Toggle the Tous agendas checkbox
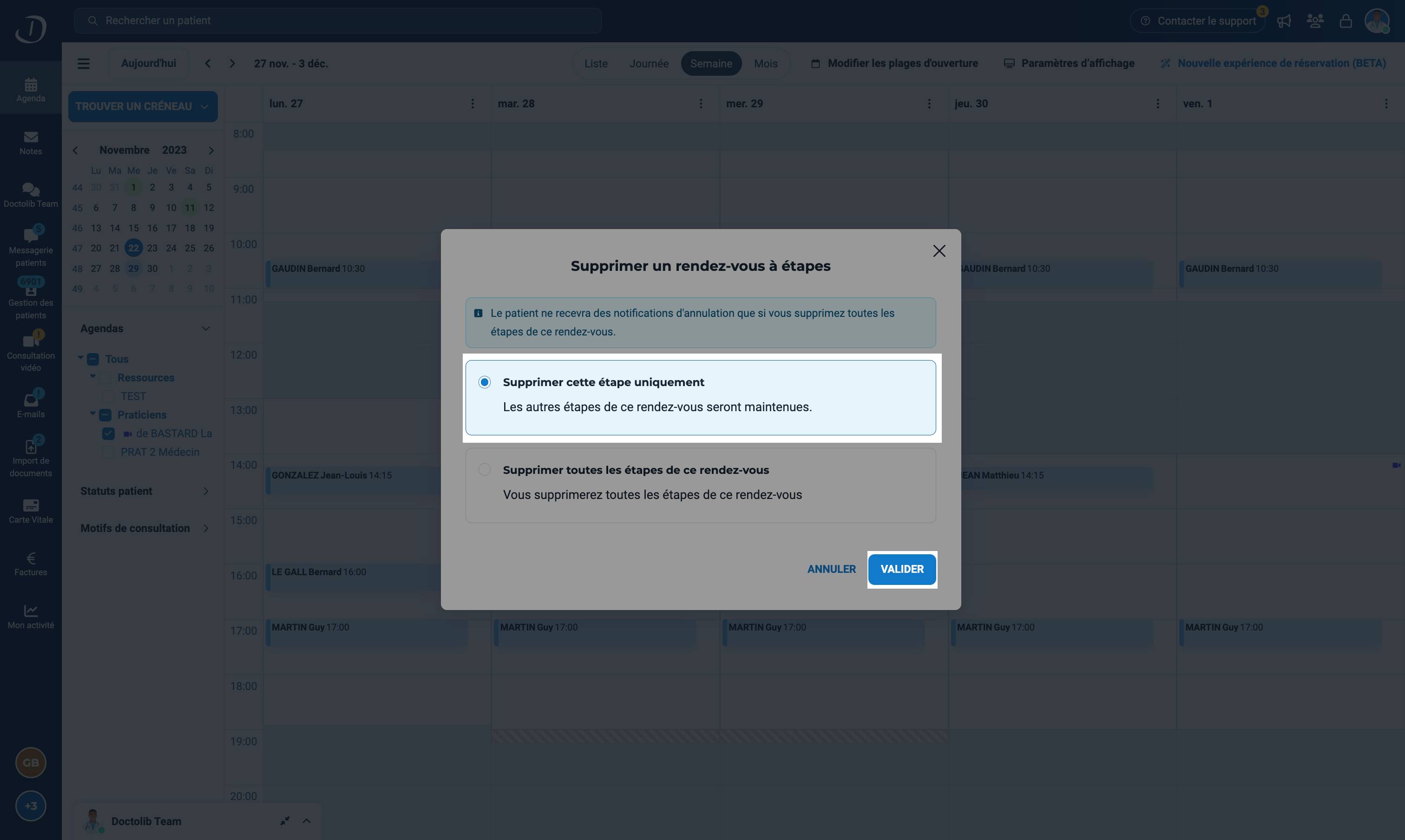The width and height of the screenshot is (1405, 840). coord(93,359)
